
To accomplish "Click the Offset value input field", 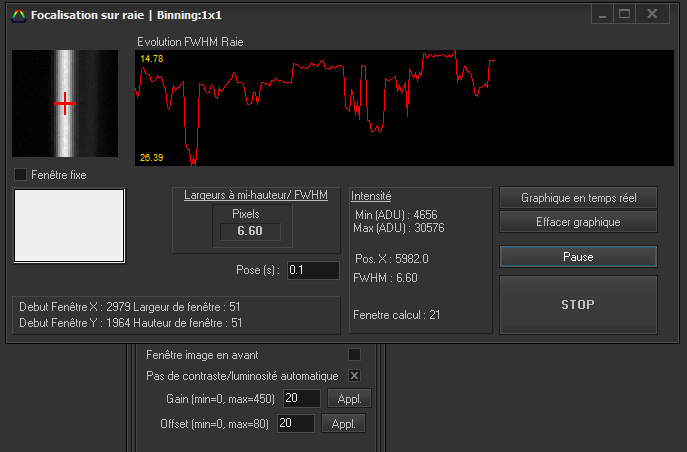I will pyautogui.click(x=295, y=424).
